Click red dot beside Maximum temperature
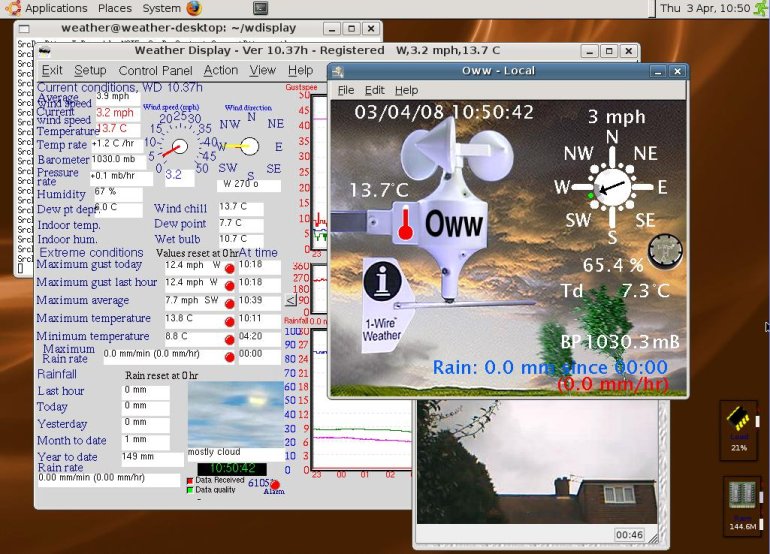The height and width of the screenshot is (554, 770). point(229,322)
